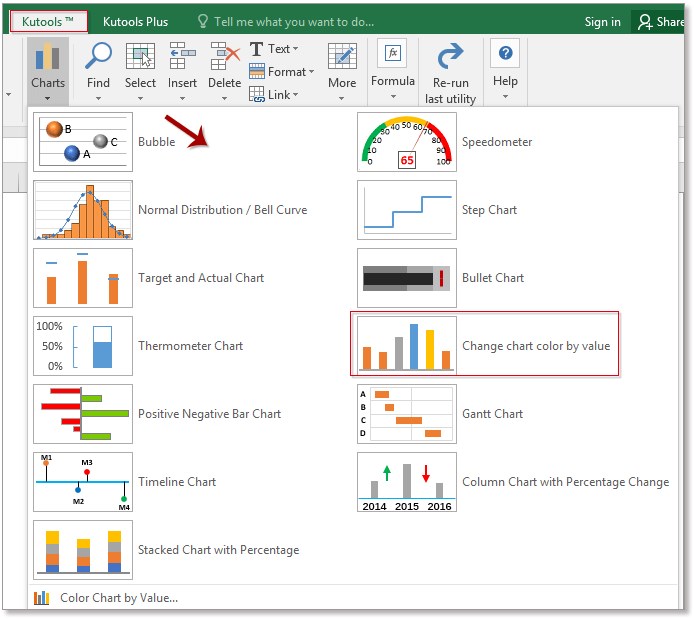Screen dimensions: 694x619
Task: Click the Re-run last utility arrow
Action: (450, 56)
